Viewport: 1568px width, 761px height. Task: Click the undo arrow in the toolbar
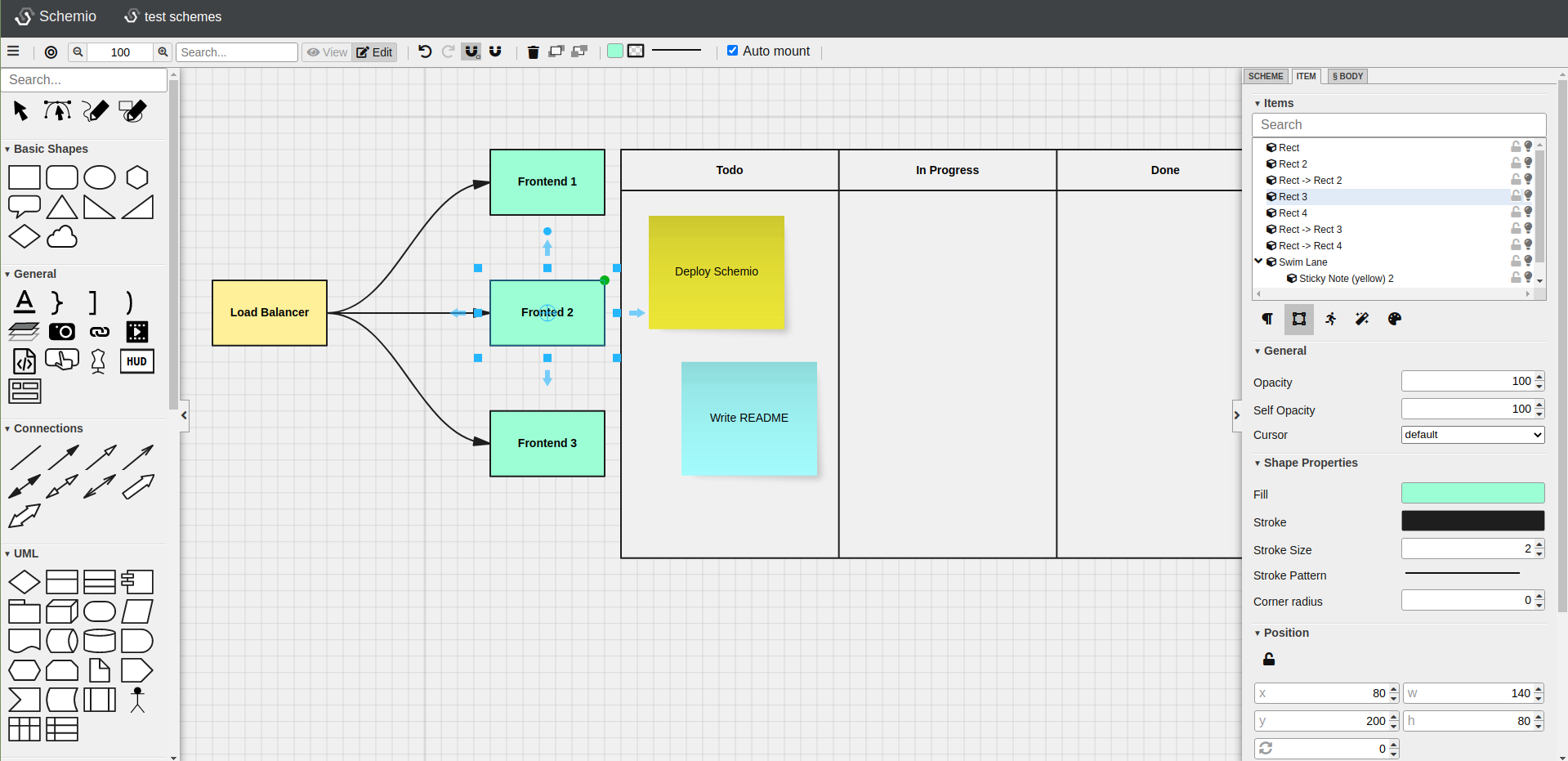point(425,51)
